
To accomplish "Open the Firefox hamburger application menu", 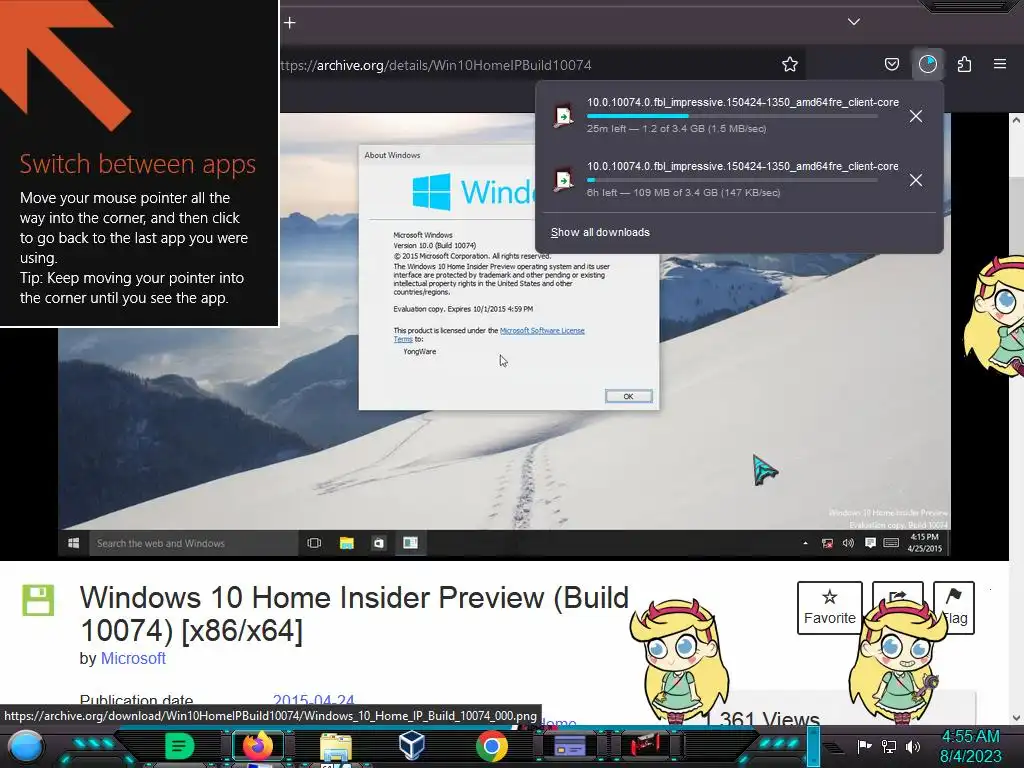I will point(999,64).
